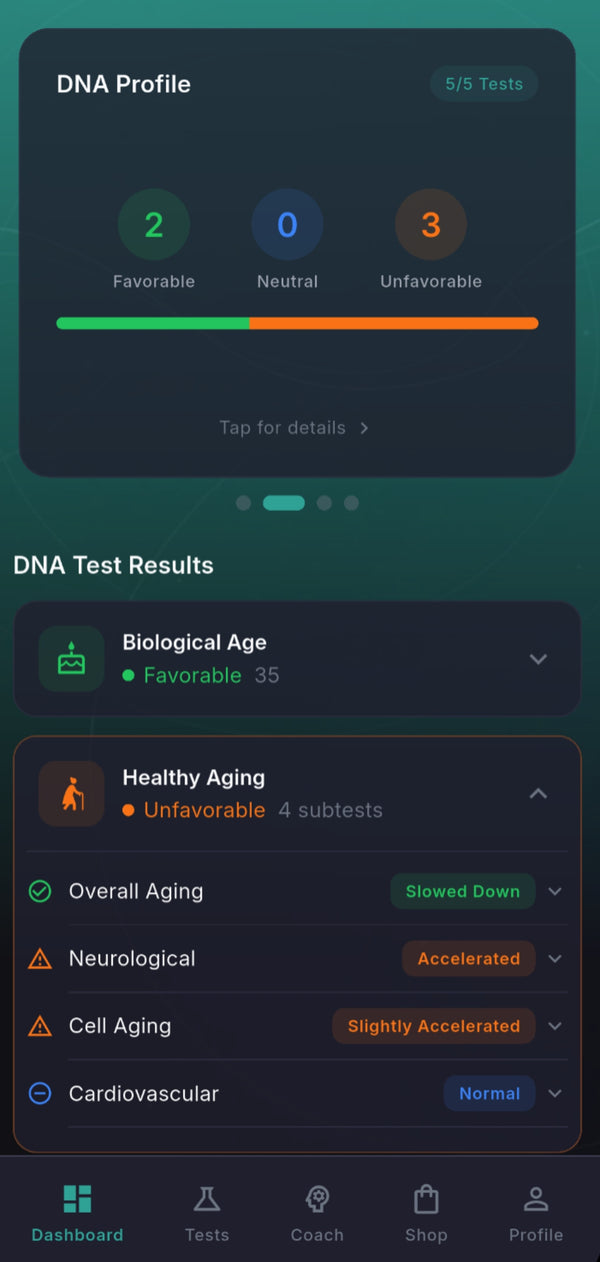Click the 5/5 Tests badge
Image resolution: width=600 pixels, height=1262 pixels.
(484, 84)
